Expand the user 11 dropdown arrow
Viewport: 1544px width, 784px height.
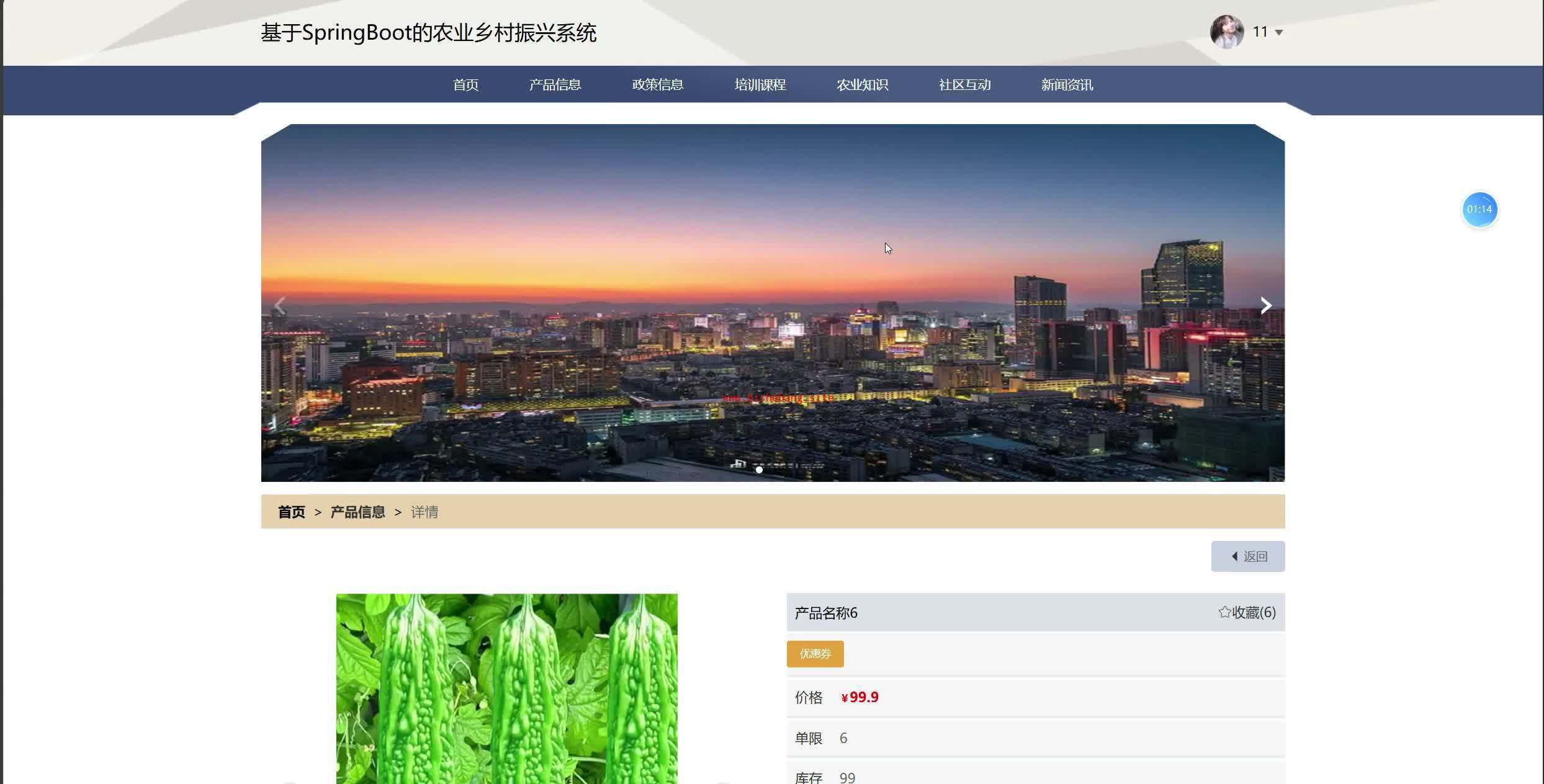pyautogui.click(x=1278, y=32)
